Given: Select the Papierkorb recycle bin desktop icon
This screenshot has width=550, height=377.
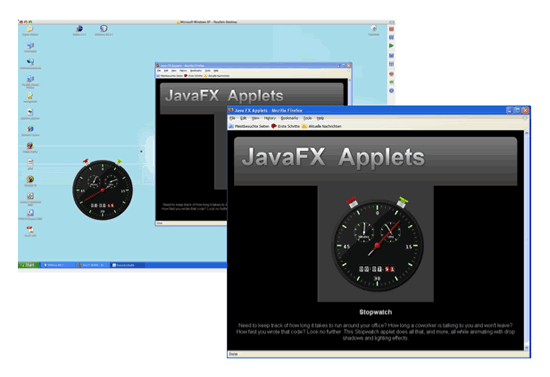Looking at the screenshot, I should 374,29.
